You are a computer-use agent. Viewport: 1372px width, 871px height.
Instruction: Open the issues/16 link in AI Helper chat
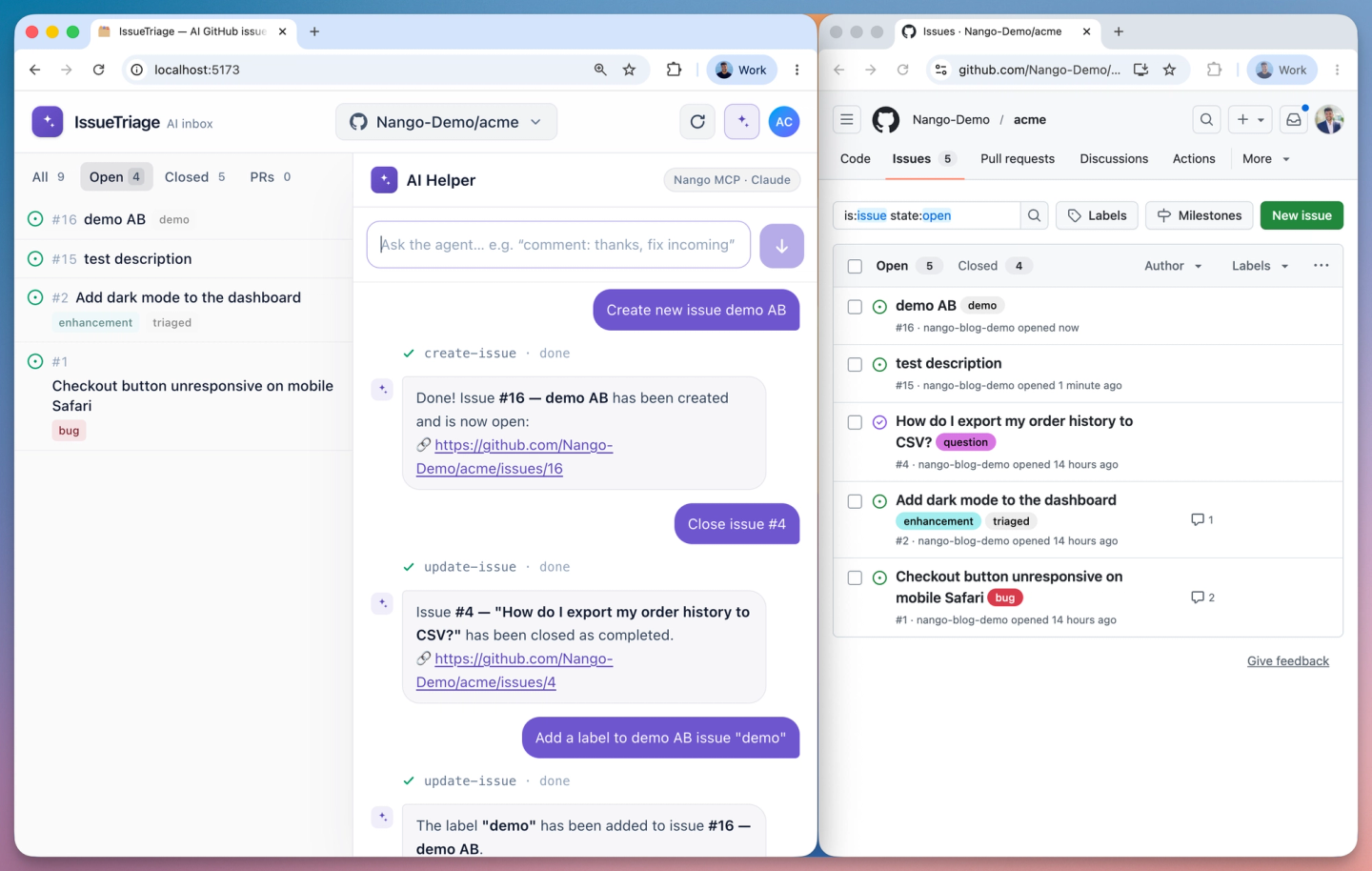pyautogui.click(x=514, y=457)
